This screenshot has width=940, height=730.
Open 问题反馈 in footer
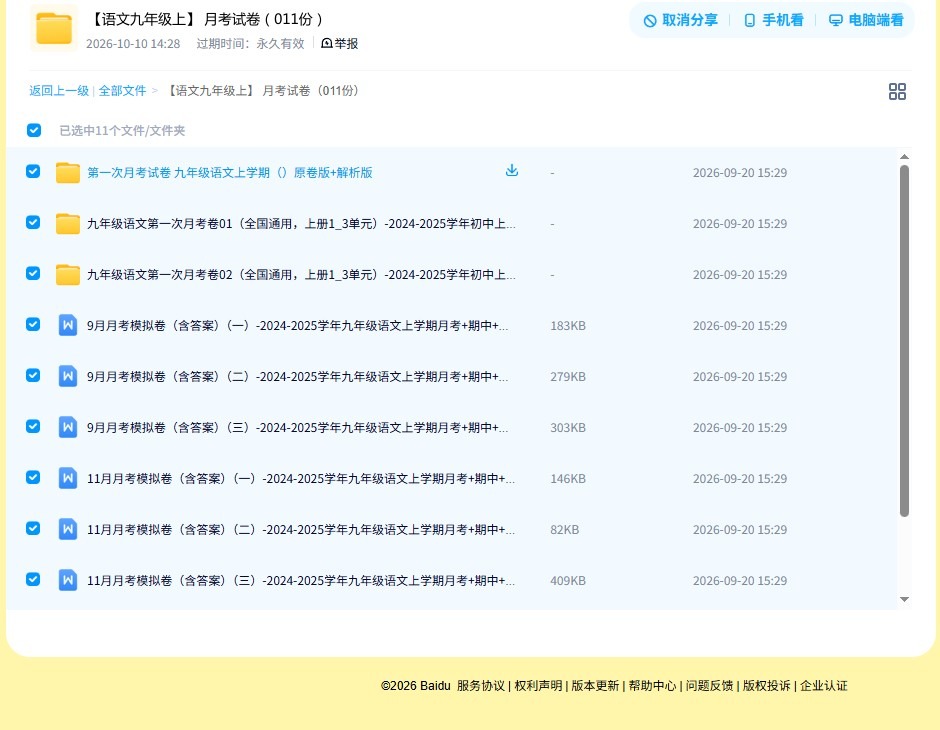[709, 685]
